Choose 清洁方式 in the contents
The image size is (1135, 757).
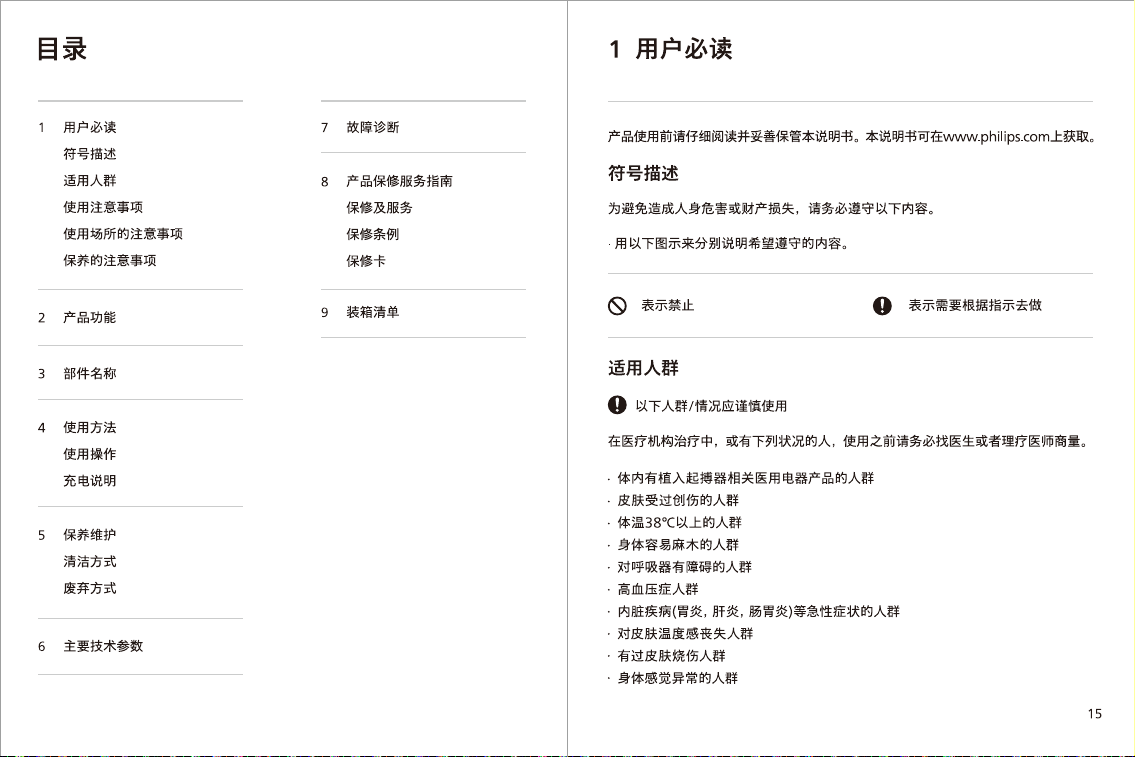[90, 562]
